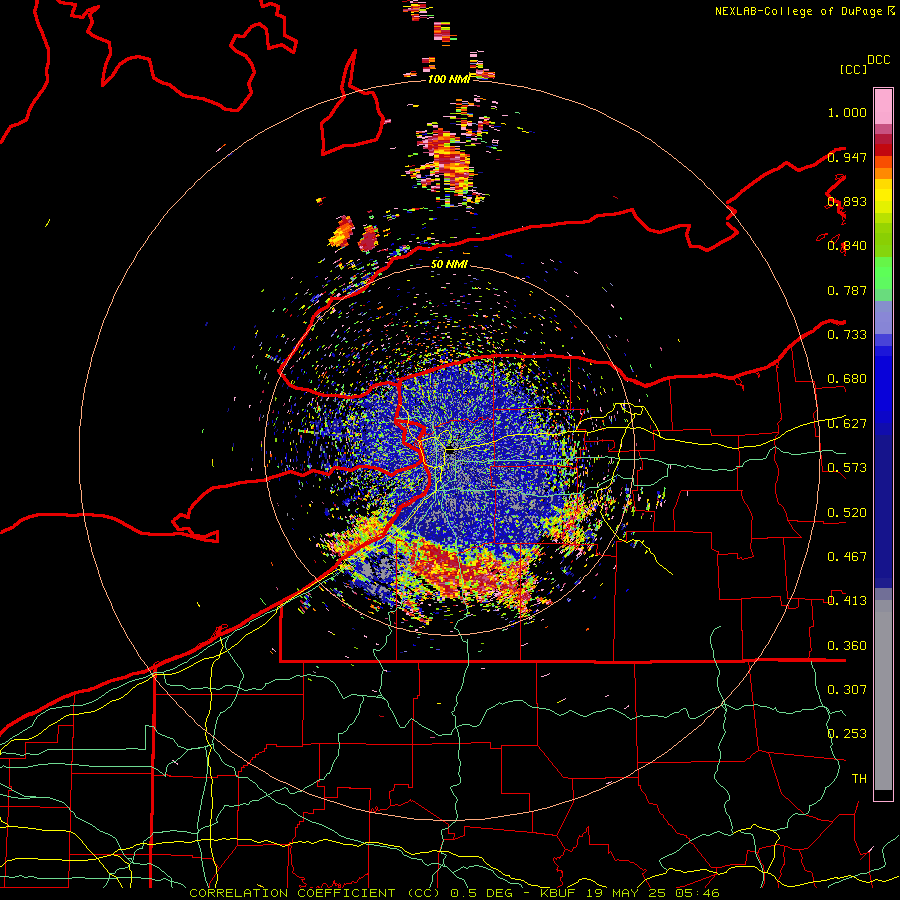Click the radar site marker at center
900x900 pixels.
(451, 450)
